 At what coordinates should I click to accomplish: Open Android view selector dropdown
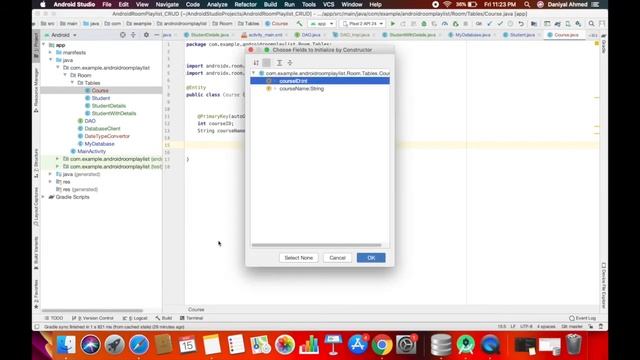pos(60,35)
